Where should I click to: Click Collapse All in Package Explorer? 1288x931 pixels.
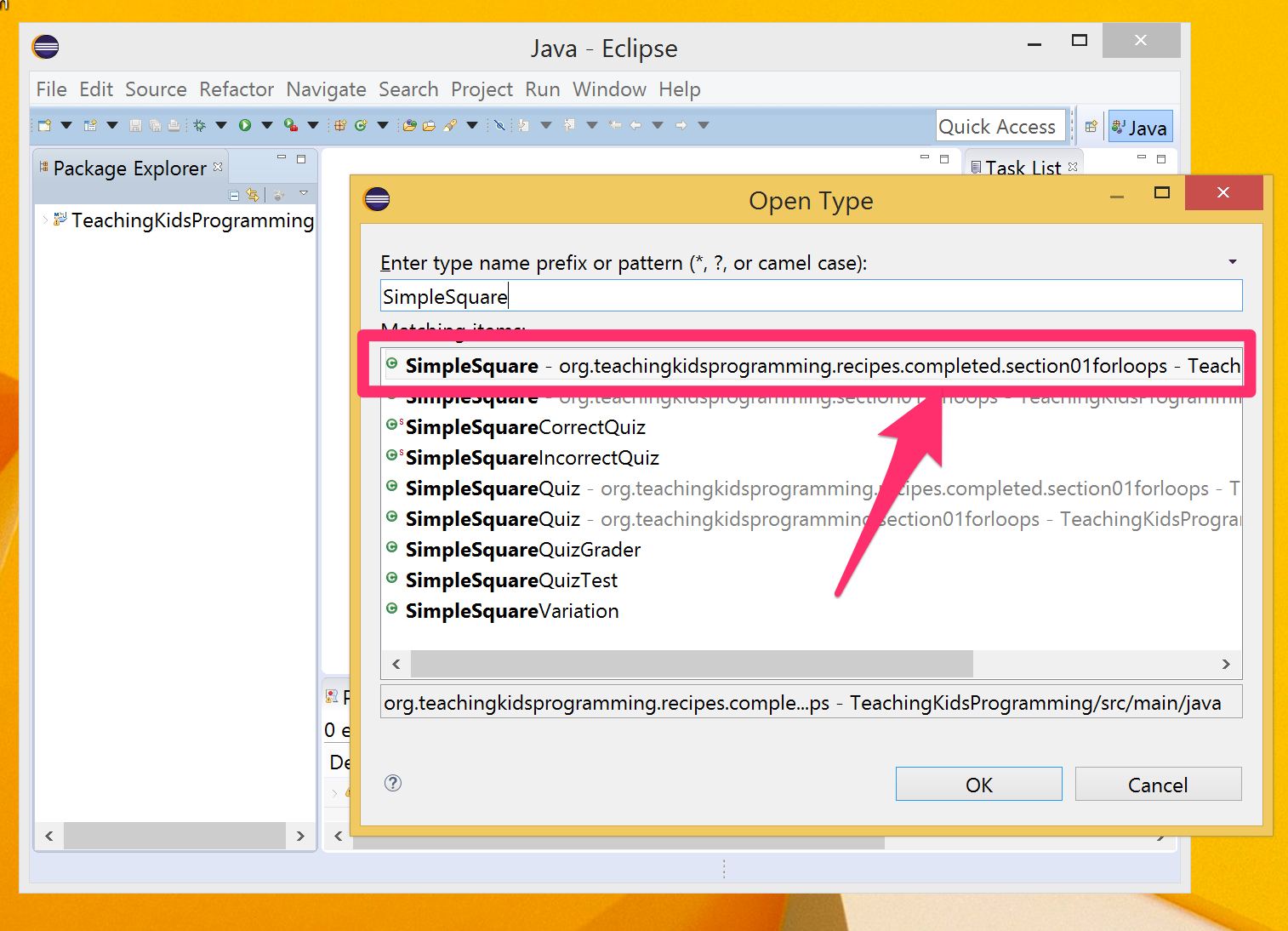(x=234, y=195)
